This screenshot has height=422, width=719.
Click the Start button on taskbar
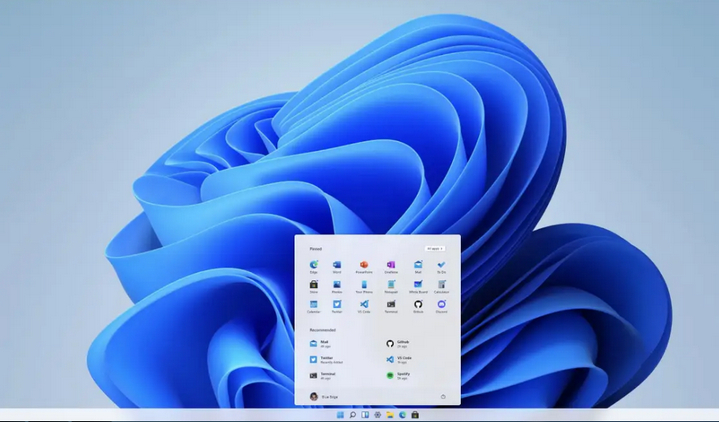(x=340, y=415)
